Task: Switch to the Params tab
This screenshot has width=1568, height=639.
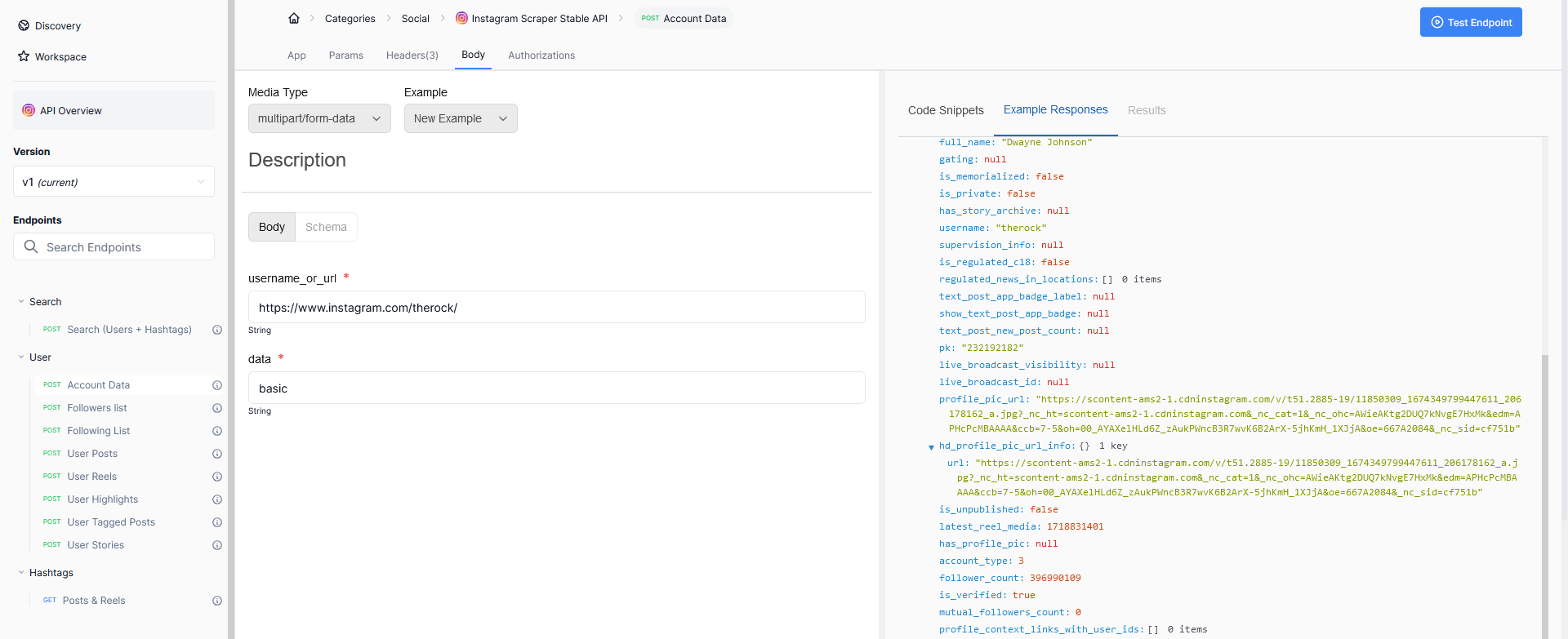Action: (x=346, y=55)
